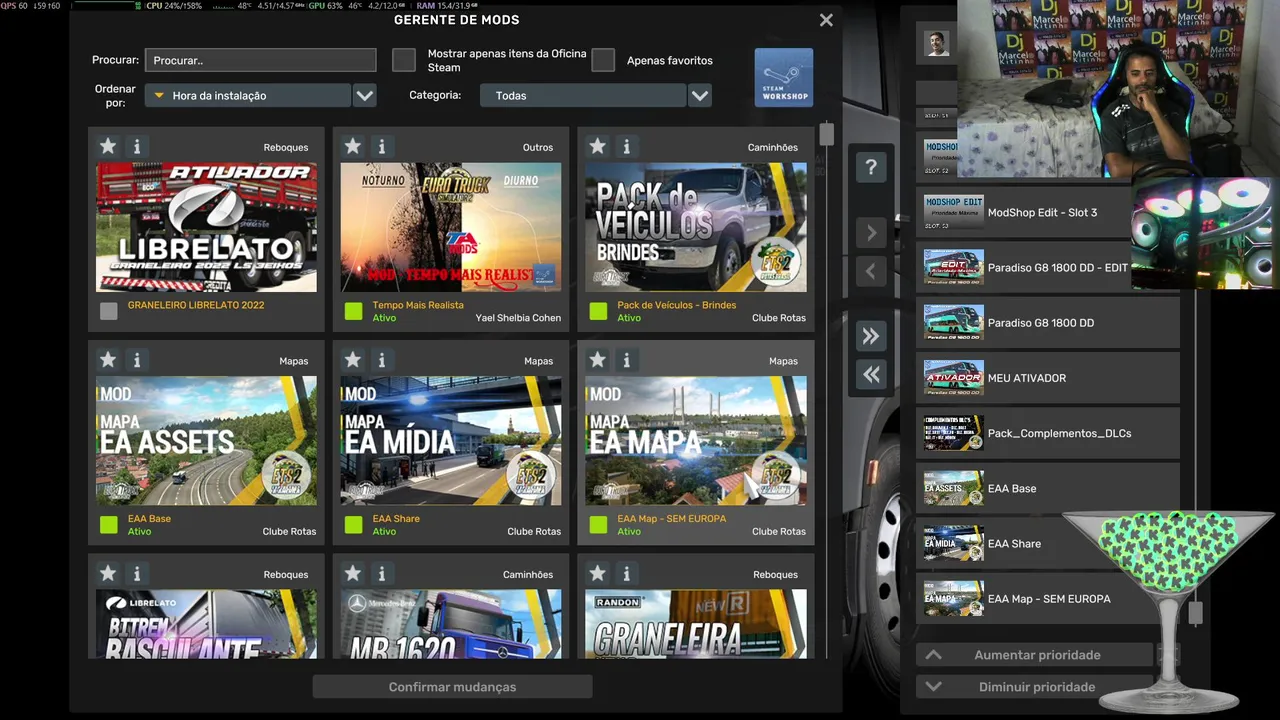Open info for Pack de Veículos Brindes
This screenshot has height=720, width=1280.
pos(627,147)
